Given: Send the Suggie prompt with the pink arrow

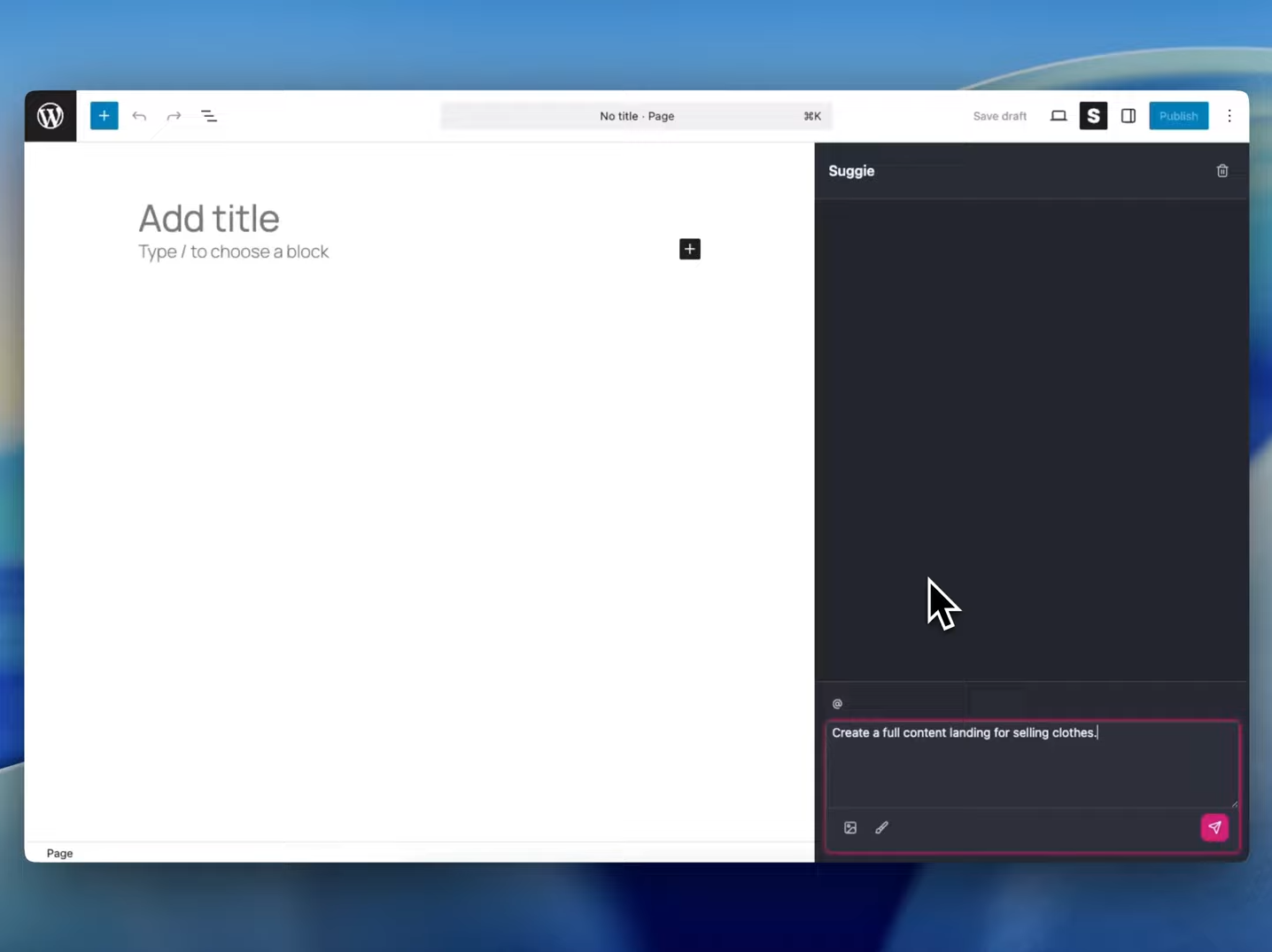Looking at the screenshot, I should (1214, 827).
